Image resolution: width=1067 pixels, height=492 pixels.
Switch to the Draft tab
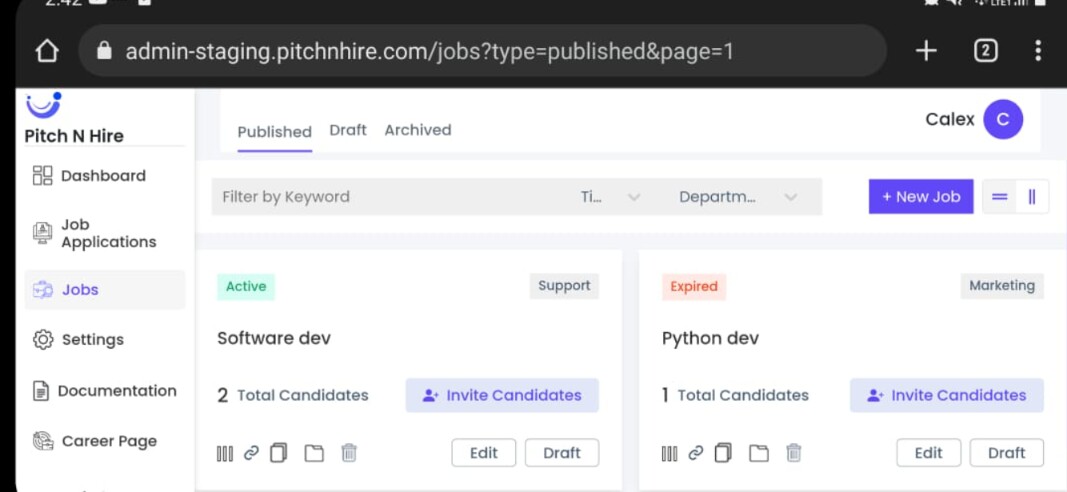[x=348, y=130]
